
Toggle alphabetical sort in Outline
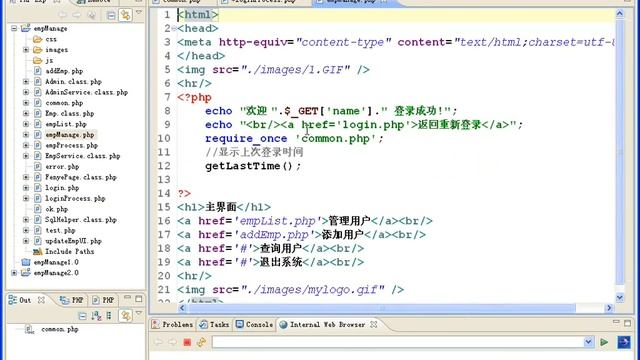(96, 316)
